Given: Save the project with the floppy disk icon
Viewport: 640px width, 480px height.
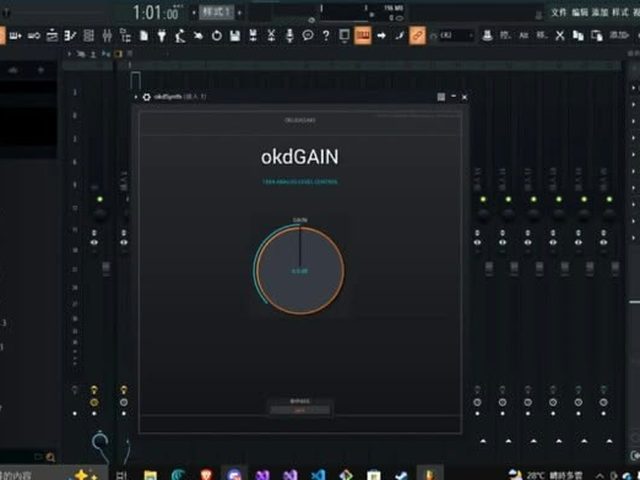Looking at the screenshot, I should [235, 36].
